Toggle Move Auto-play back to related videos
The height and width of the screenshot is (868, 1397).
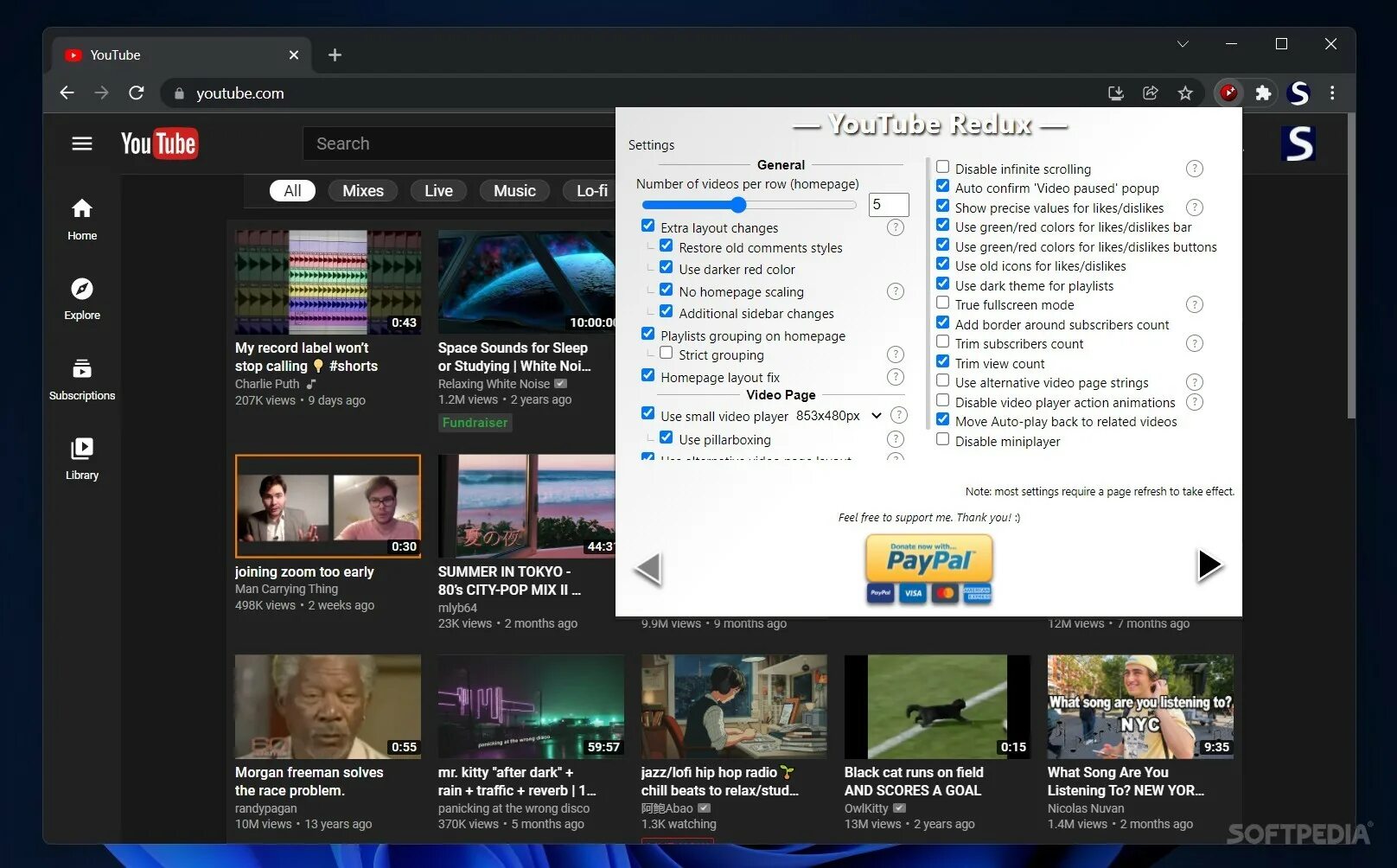[942, 419]
